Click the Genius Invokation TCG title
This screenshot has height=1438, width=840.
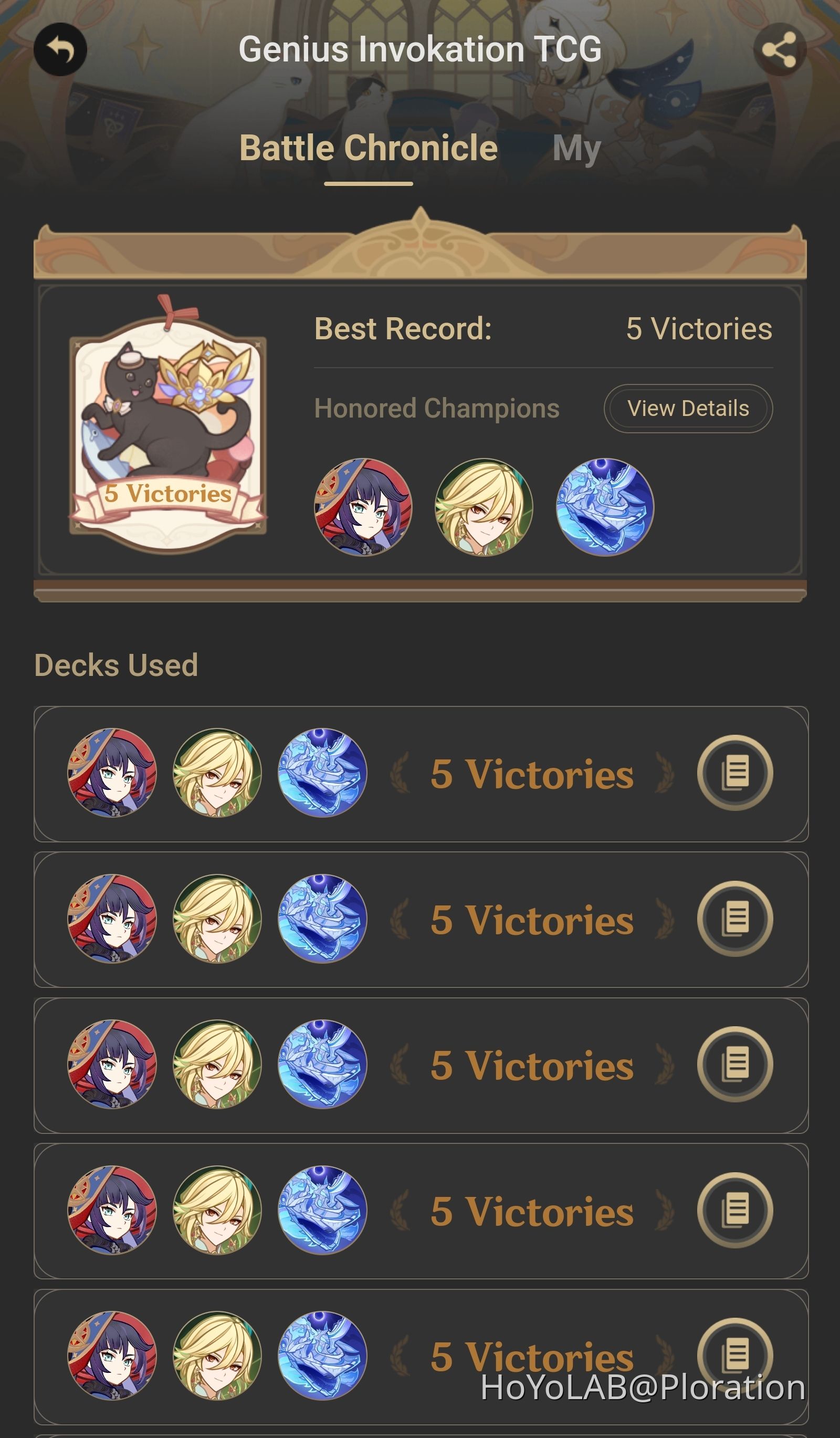pos(419,49)
